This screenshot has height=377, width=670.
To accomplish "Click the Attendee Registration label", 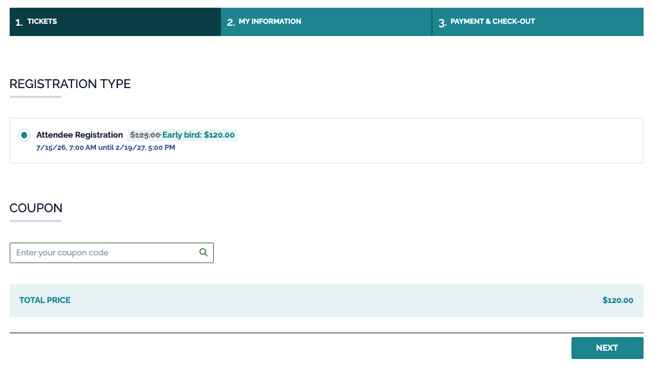I will [x=79, y=135].
